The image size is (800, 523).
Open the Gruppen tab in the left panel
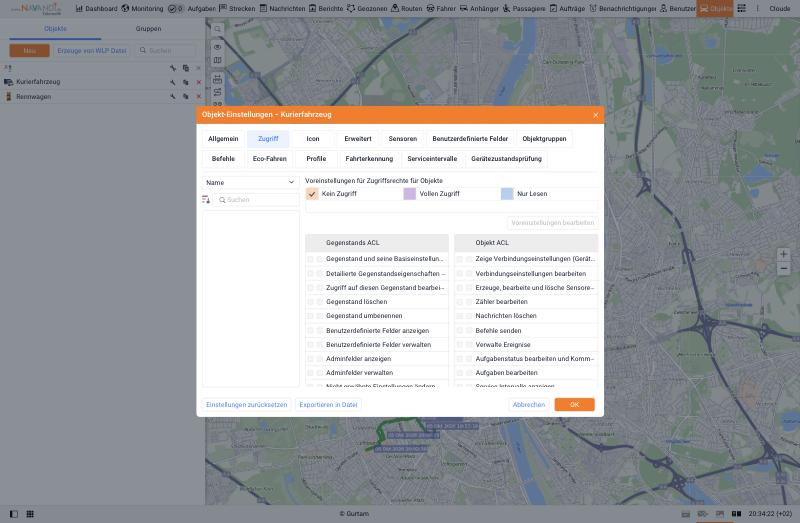coord(148,29)
